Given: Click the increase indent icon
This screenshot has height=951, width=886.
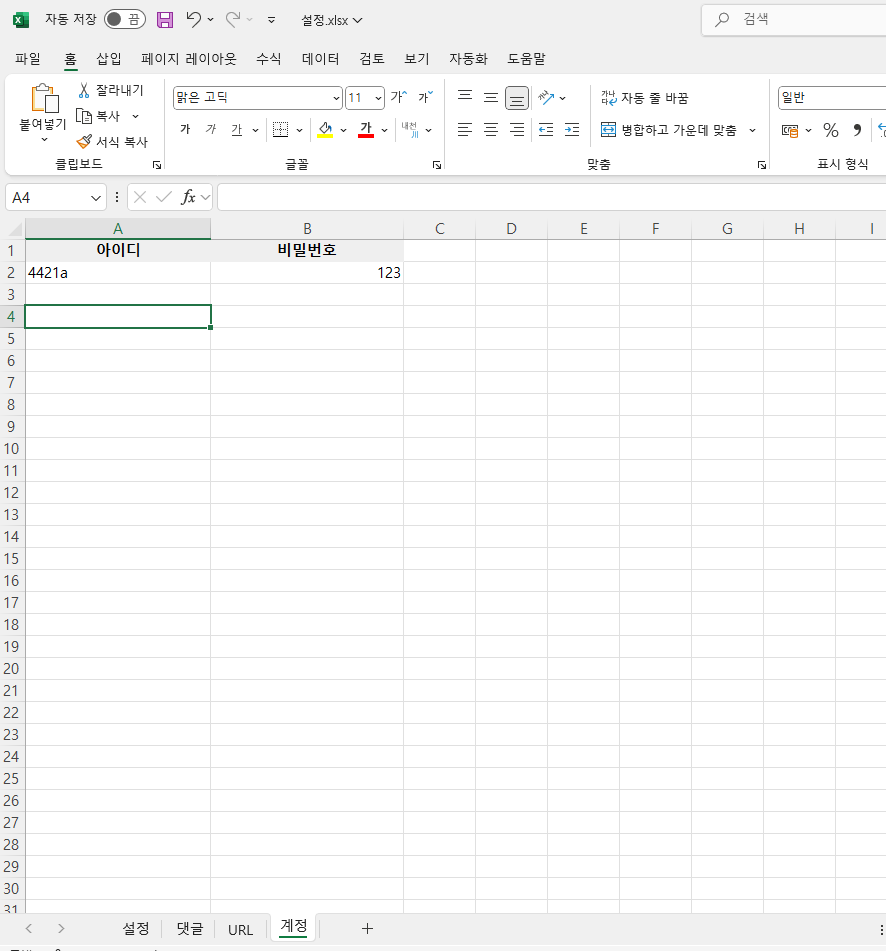Looking at the screenshot, I should [572, 130].
